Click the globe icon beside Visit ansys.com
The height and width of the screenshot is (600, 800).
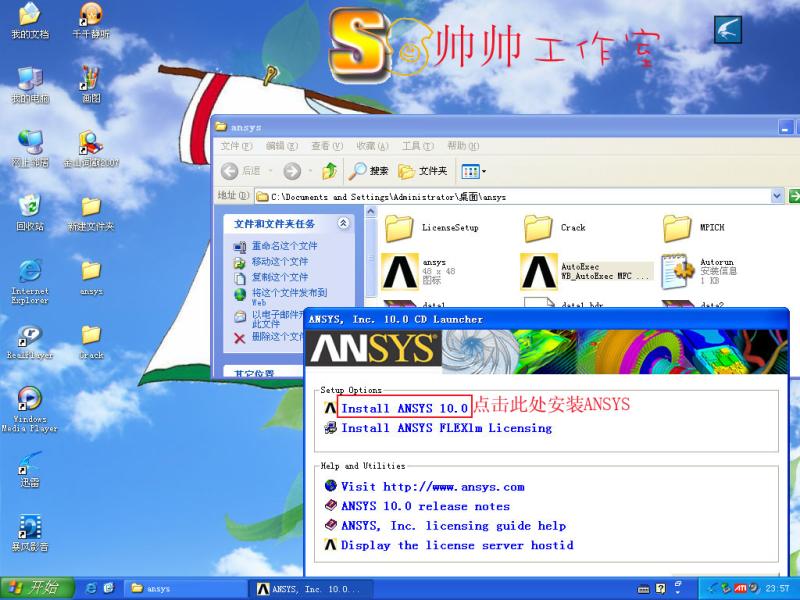330,487
